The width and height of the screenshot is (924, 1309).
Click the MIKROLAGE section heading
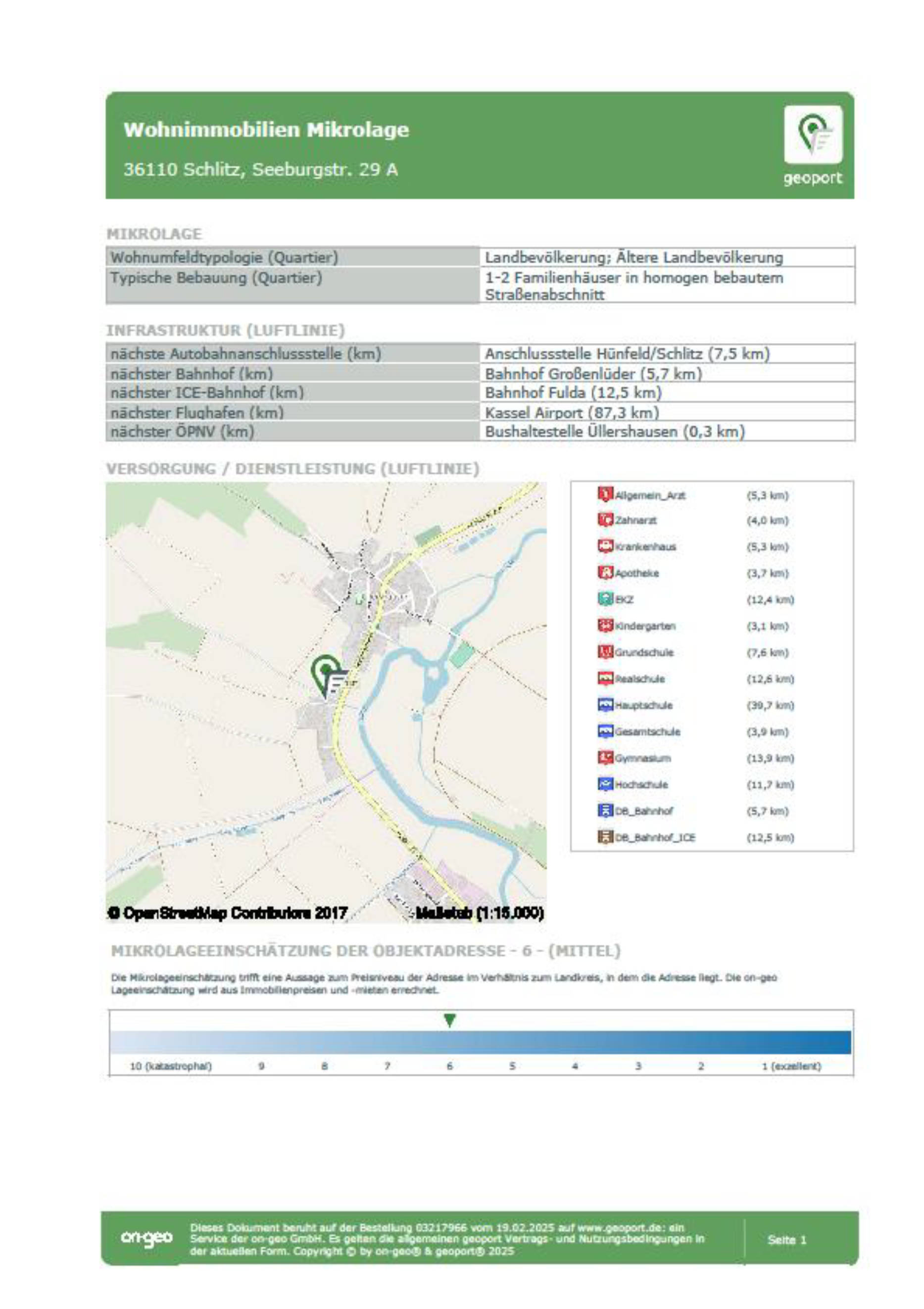click(x=154, y=234)
